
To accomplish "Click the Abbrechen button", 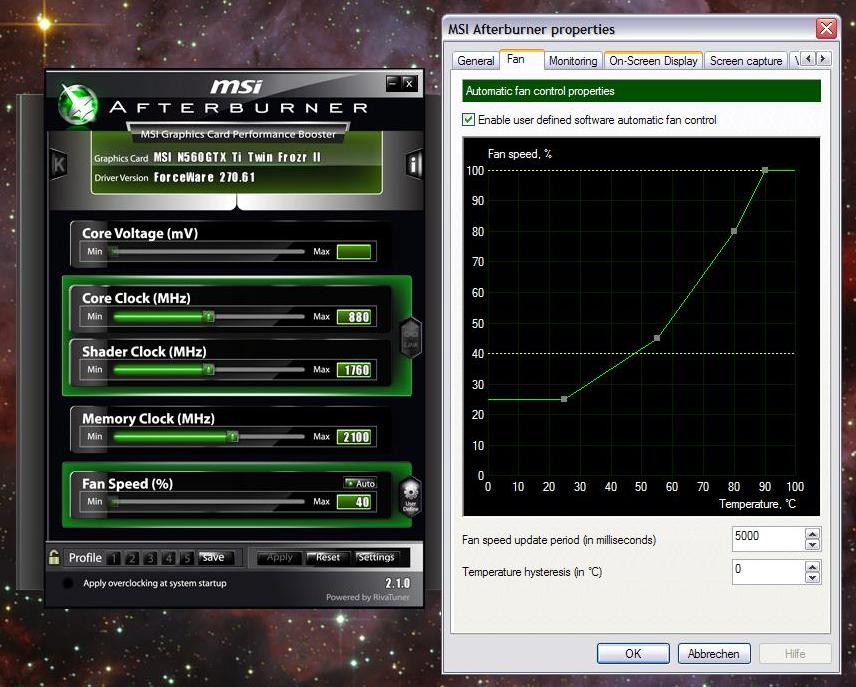I will pos(714,654).
